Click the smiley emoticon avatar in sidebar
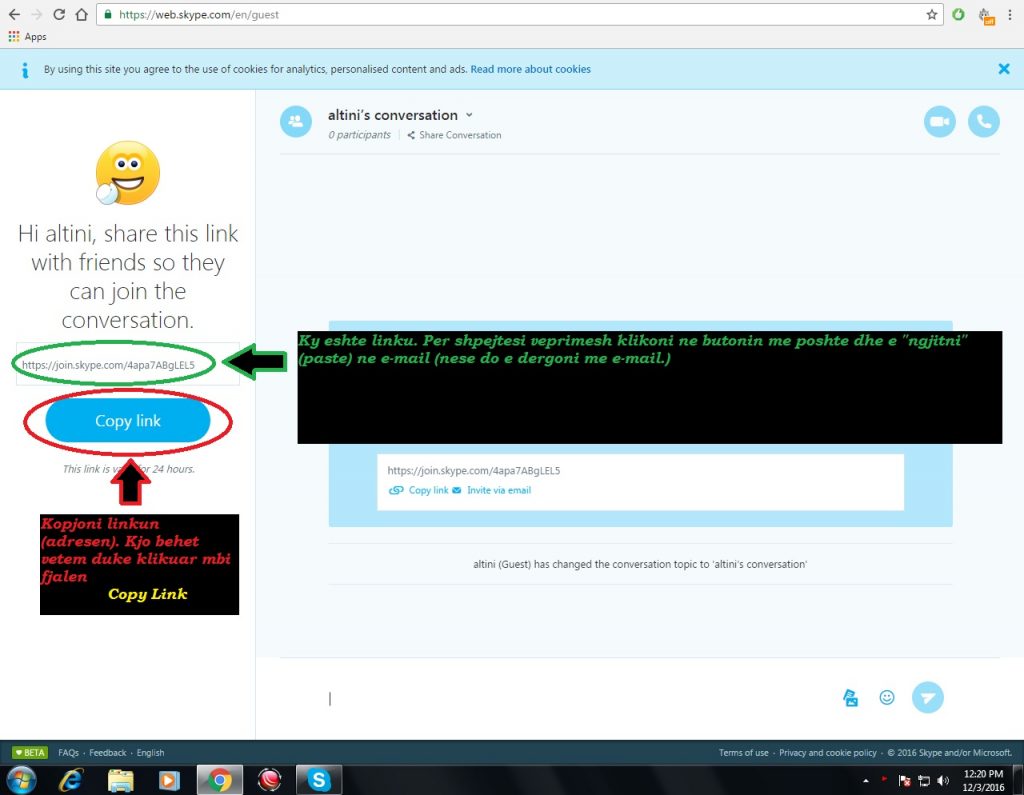The height and width of the screenshot is (795, 1024). coord(127,172)
